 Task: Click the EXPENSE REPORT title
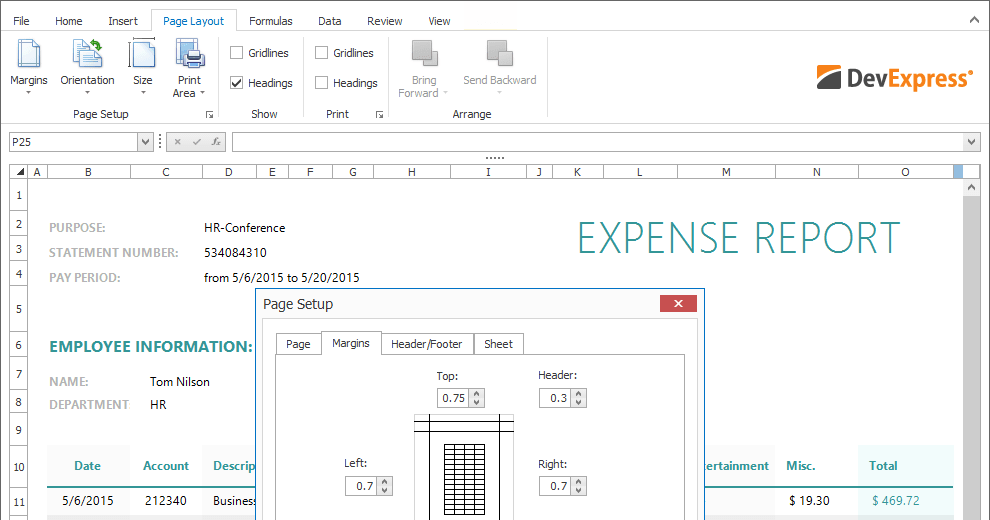739,238
